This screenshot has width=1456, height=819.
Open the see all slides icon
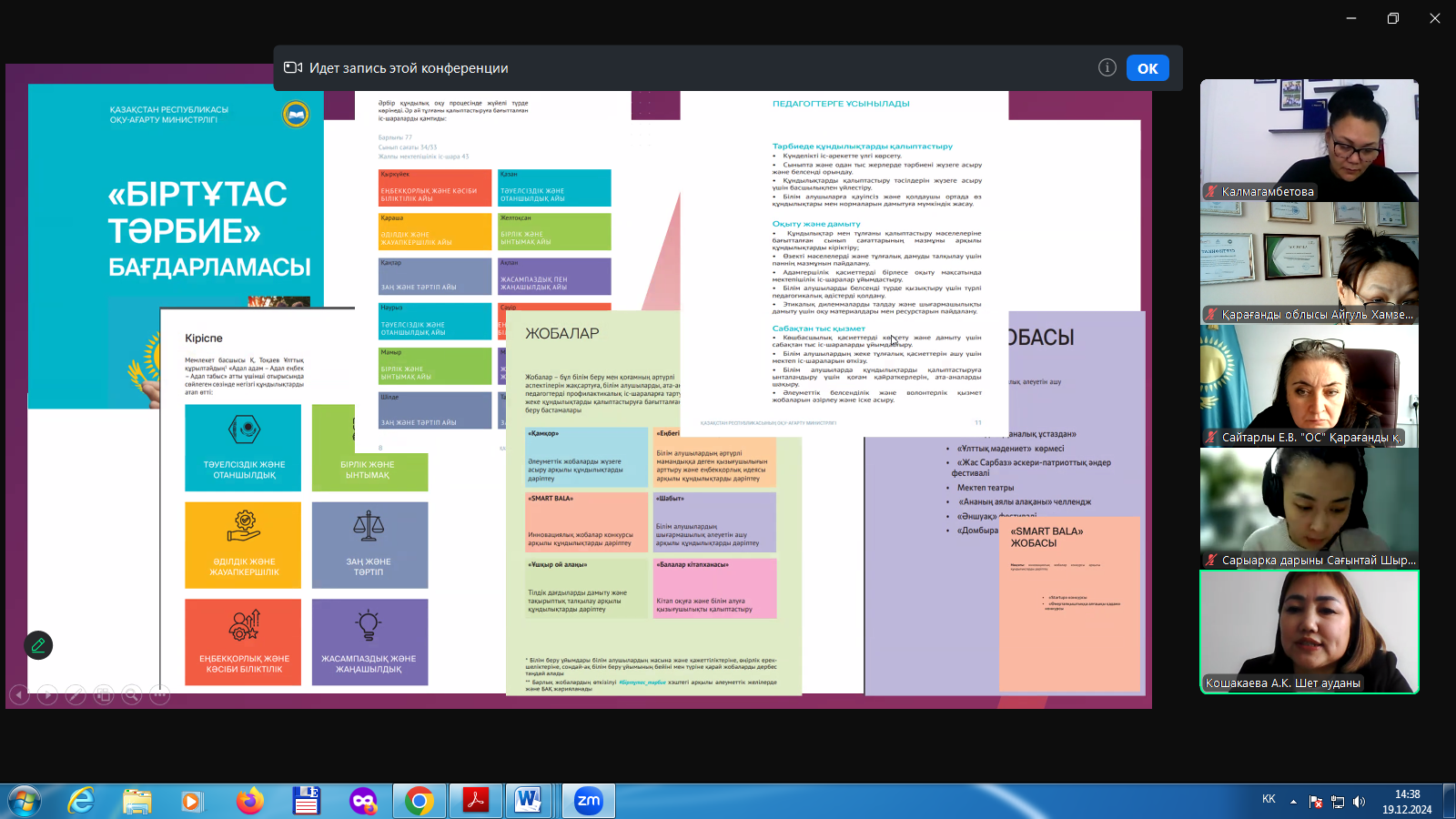click(104, 695)
